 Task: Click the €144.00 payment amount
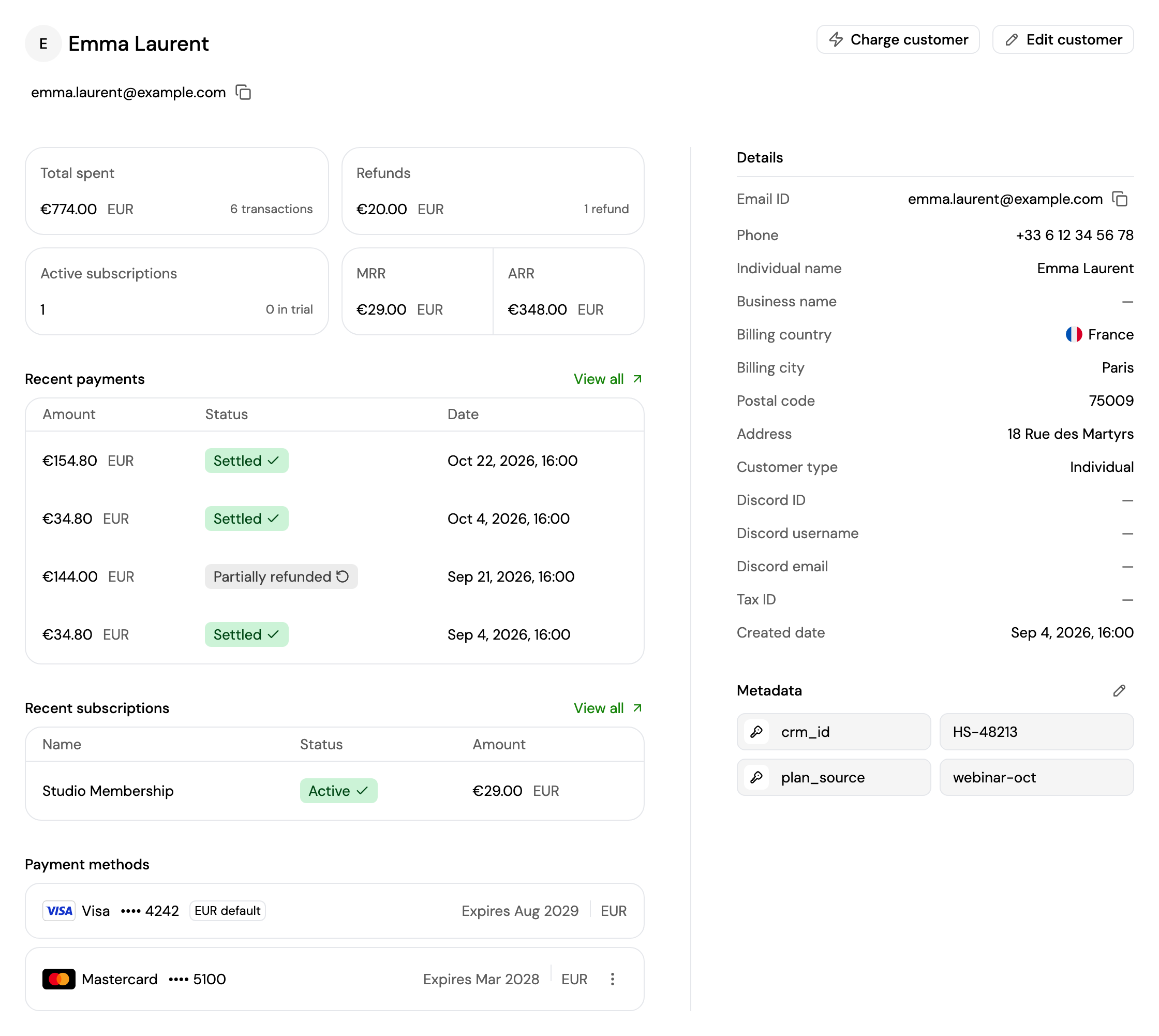[70, 576]
